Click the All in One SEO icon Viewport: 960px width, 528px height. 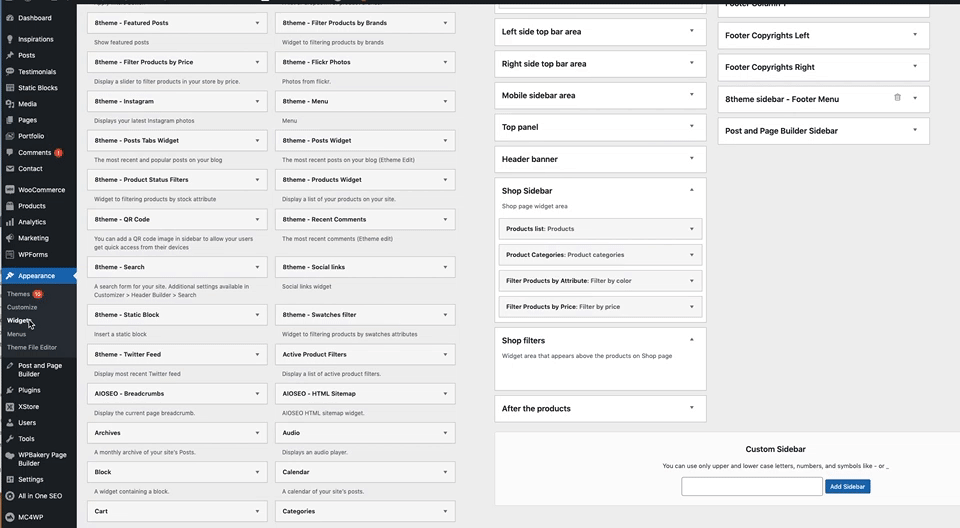(10, 496)
